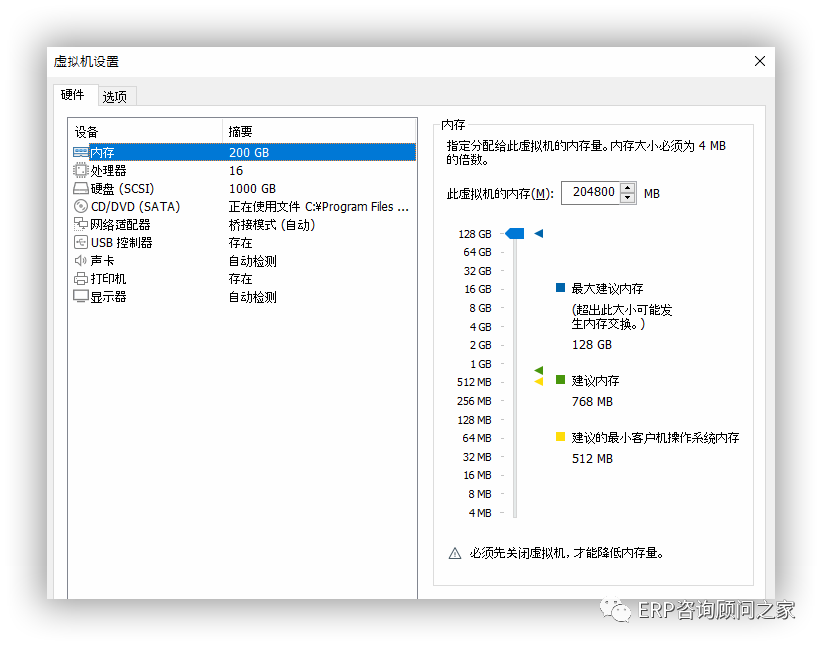Click the green recommended memory marker arrow
The height and width of the screenshot is (646, 822).
[538, 370]
